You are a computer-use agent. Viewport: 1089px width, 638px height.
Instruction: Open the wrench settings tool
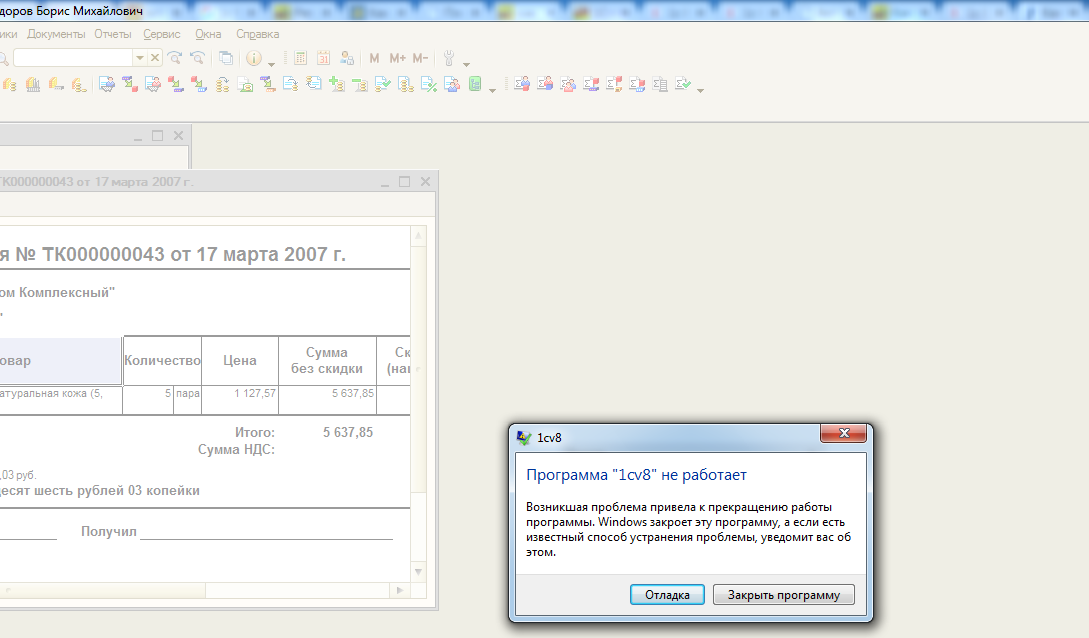click(x=449, y=58)
